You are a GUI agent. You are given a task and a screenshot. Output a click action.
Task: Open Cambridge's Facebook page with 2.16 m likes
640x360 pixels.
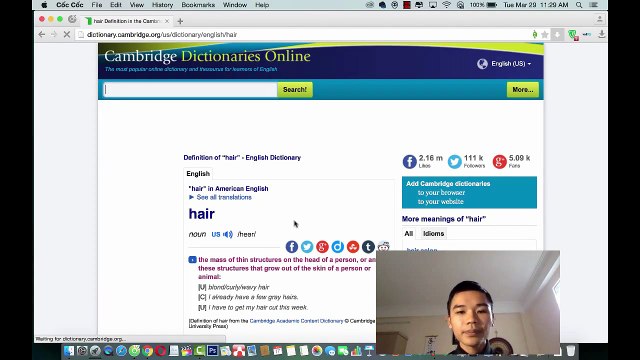[x=409, y=162]
